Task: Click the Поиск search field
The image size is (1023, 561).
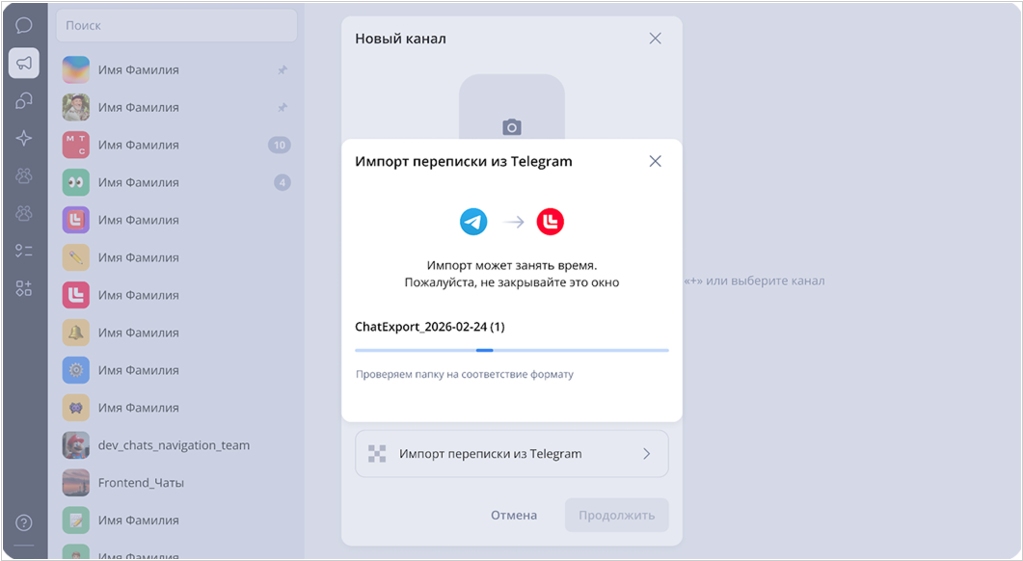Action: point(176,25)
